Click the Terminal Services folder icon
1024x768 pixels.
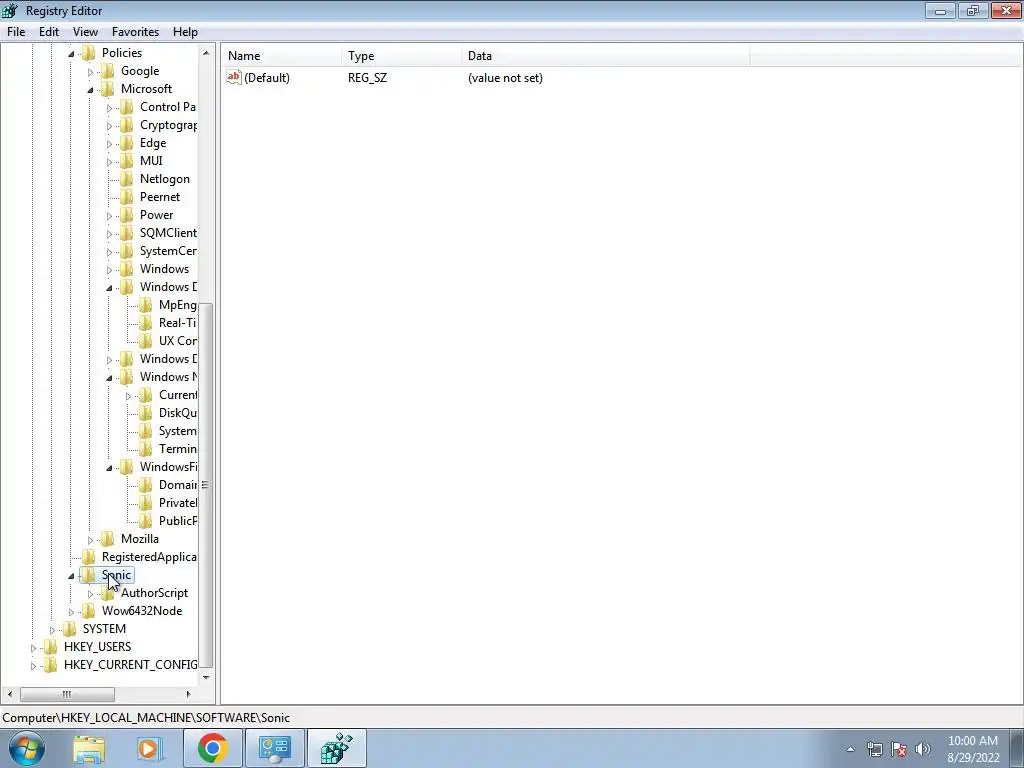coord(146,449)
